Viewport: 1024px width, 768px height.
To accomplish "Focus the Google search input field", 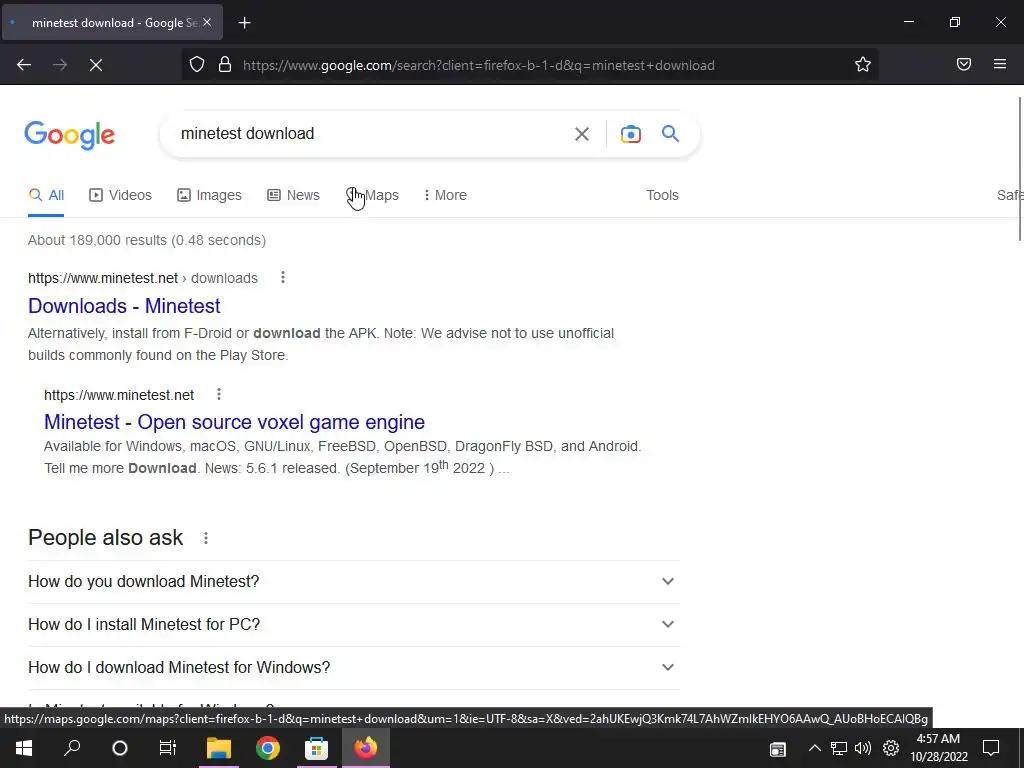I will [x=369, y=134].
